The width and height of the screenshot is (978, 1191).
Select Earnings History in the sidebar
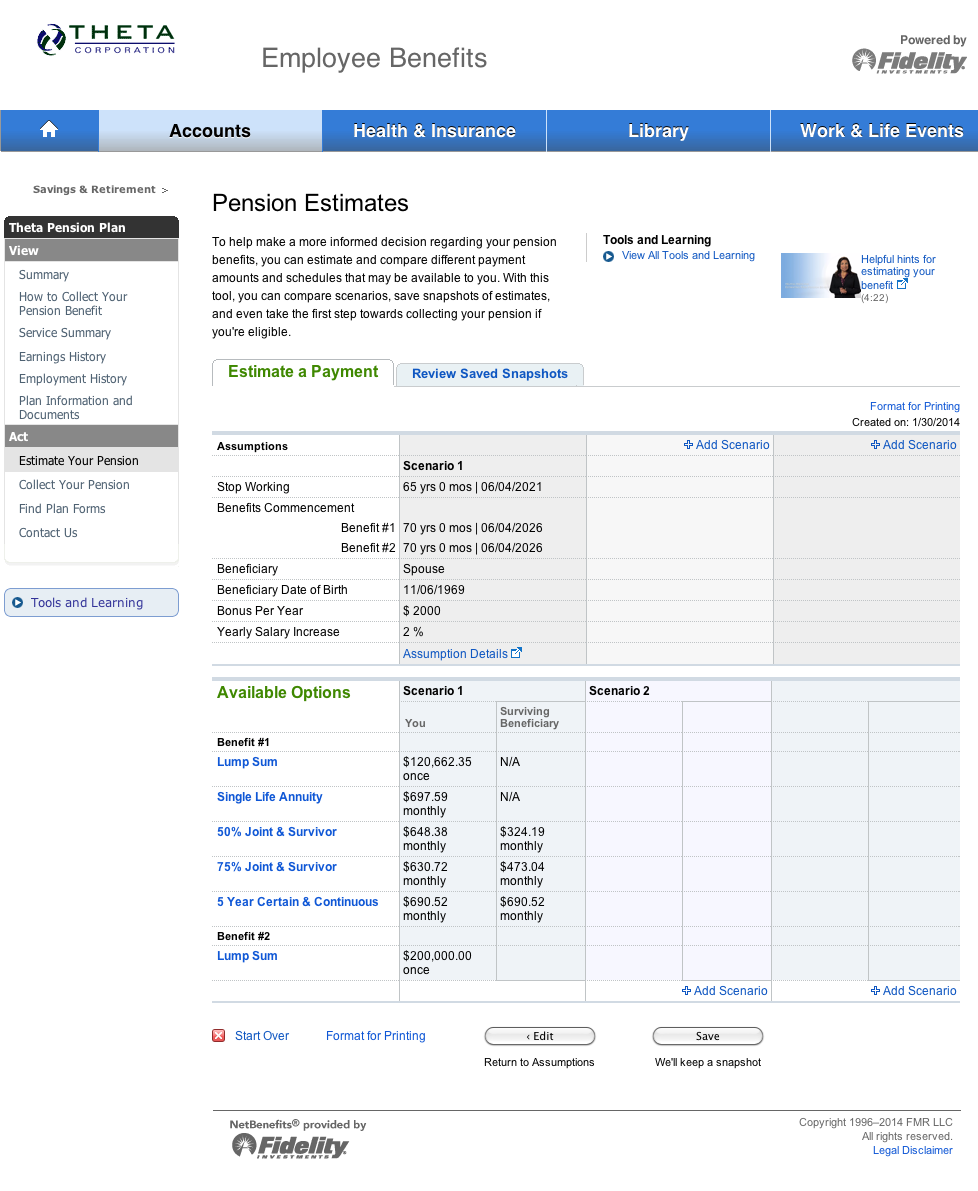62,357
